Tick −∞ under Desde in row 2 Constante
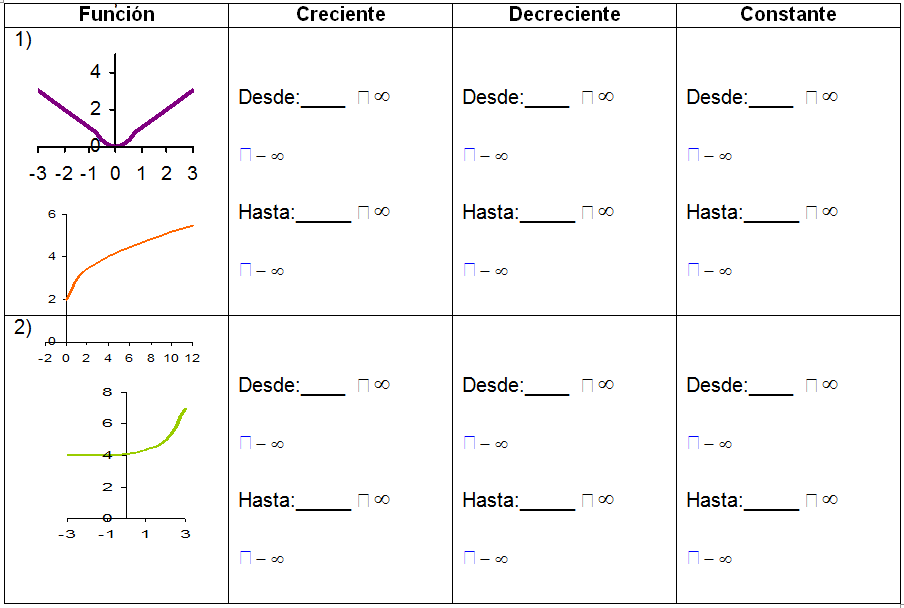This screenshot has width=904, height=608. [x=693, y=443]
